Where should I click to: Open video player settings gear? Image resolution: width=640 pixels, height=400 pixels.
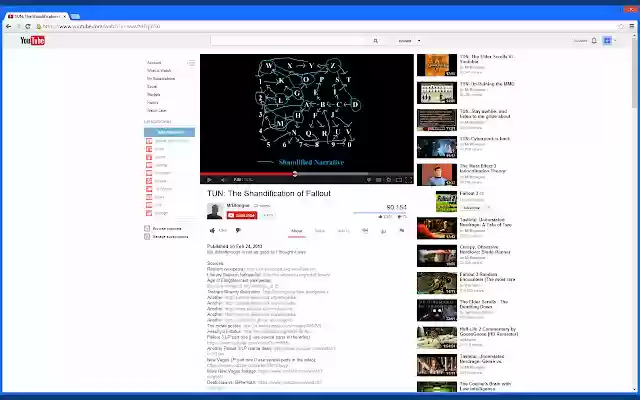click(x=388, y=180)
